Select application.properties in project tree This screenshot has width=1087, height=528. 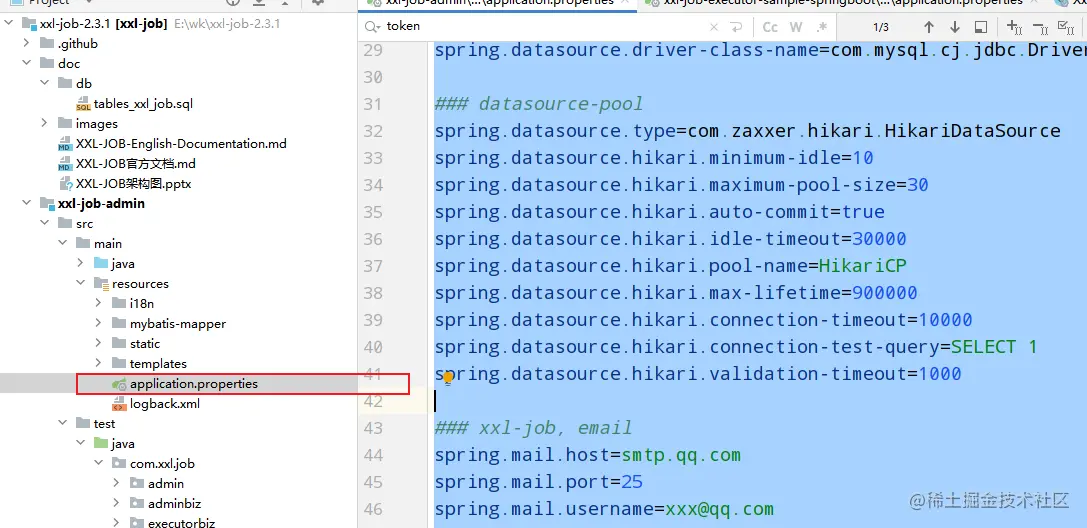(x=193, y=383)
